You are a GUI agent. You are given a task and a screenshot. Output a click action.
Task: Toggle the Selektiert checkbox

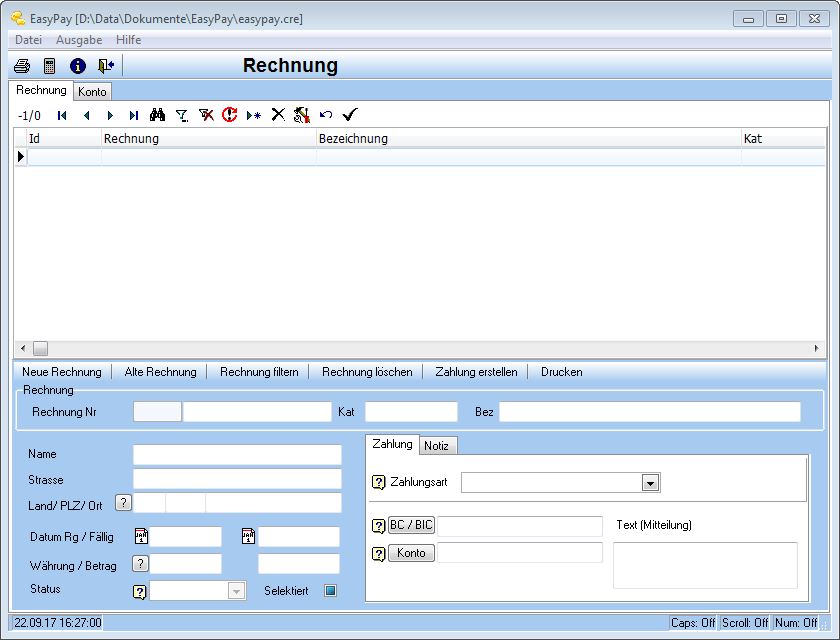click(x=330, y=590)
